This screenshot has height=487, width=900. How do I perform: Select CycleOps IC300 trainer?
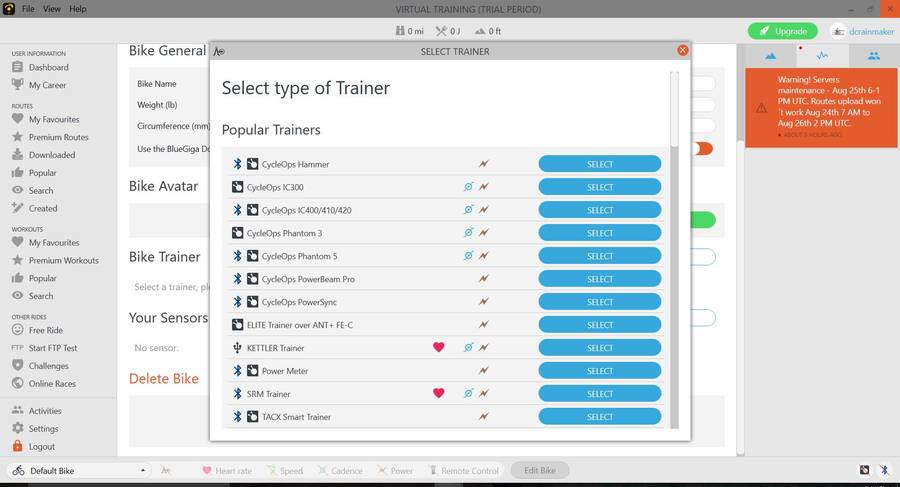(600, 187)
